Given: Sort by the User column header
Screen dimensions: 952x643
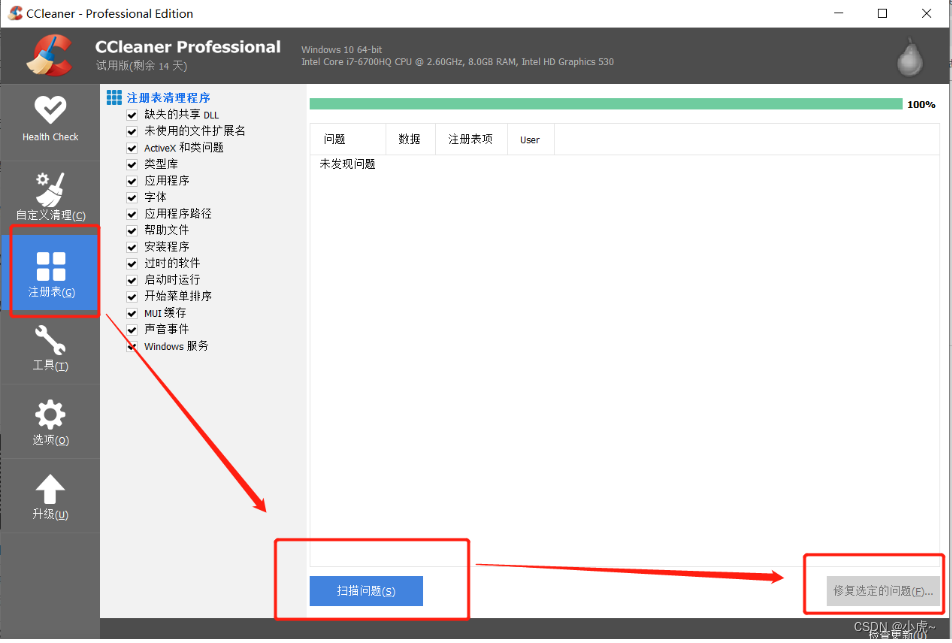Looking at the screenshot, I should (x=531, y=140).
